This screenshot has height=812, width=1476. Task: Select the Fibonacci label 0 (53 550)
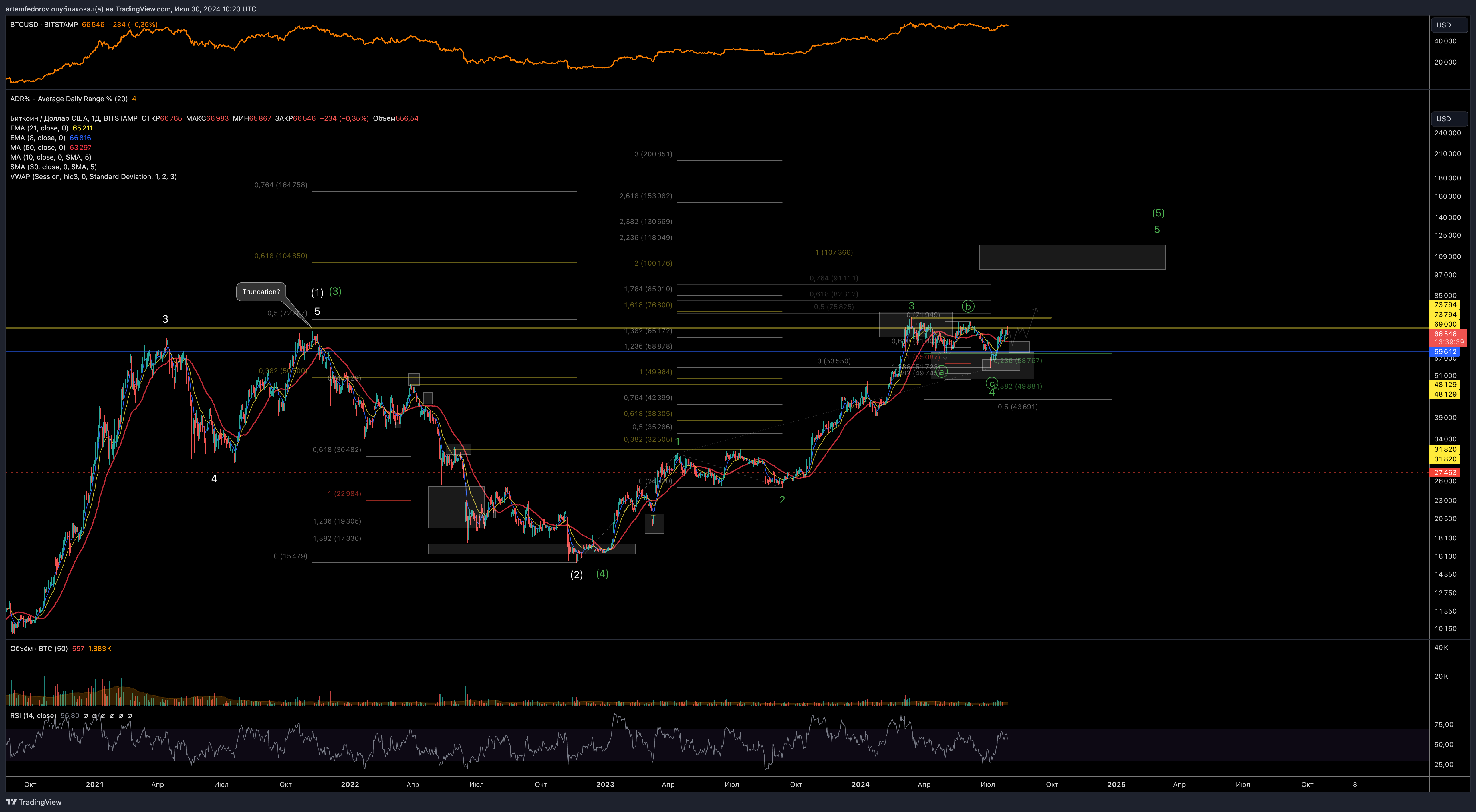pos(834,361)
